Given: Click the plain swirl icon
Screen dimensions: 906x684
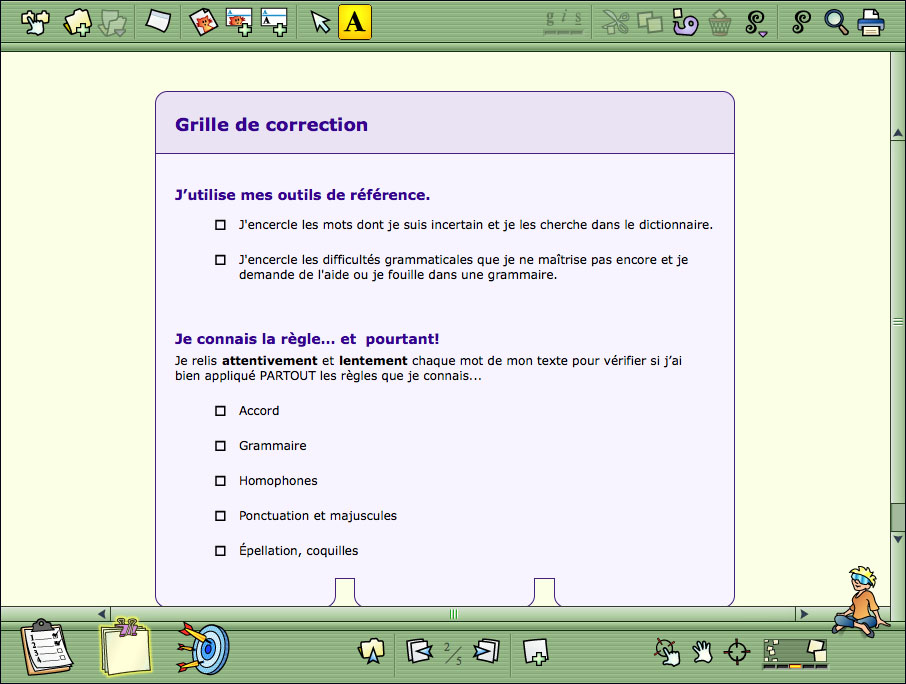Looking at the screenshot, I should pyautogui.click(x=801, y=22).
